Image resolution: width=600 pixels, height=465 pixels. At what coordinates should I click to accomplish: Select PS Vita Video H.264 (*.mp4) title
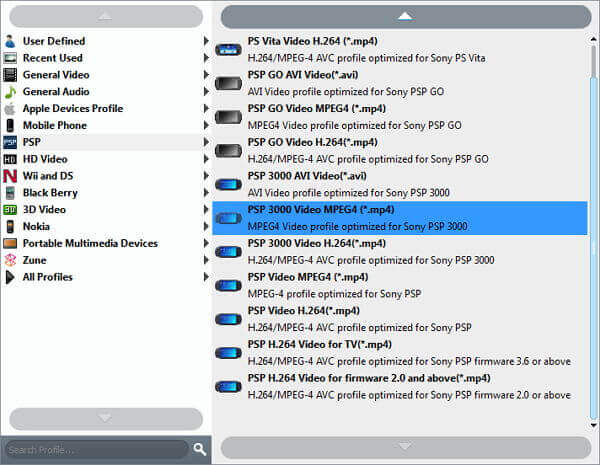312,41
